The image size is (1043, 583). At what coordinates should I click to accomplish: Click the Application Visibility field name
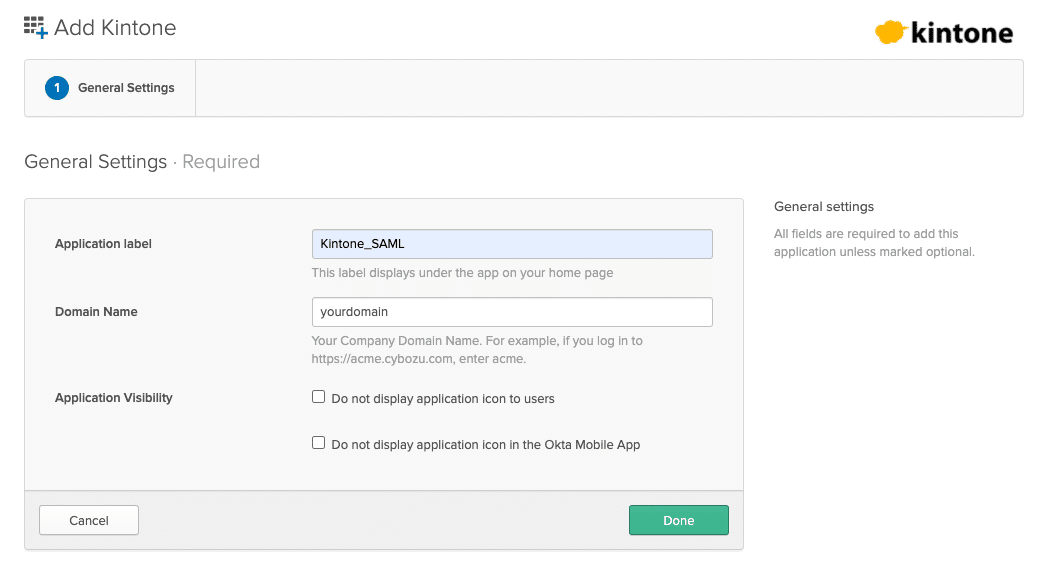114,398
